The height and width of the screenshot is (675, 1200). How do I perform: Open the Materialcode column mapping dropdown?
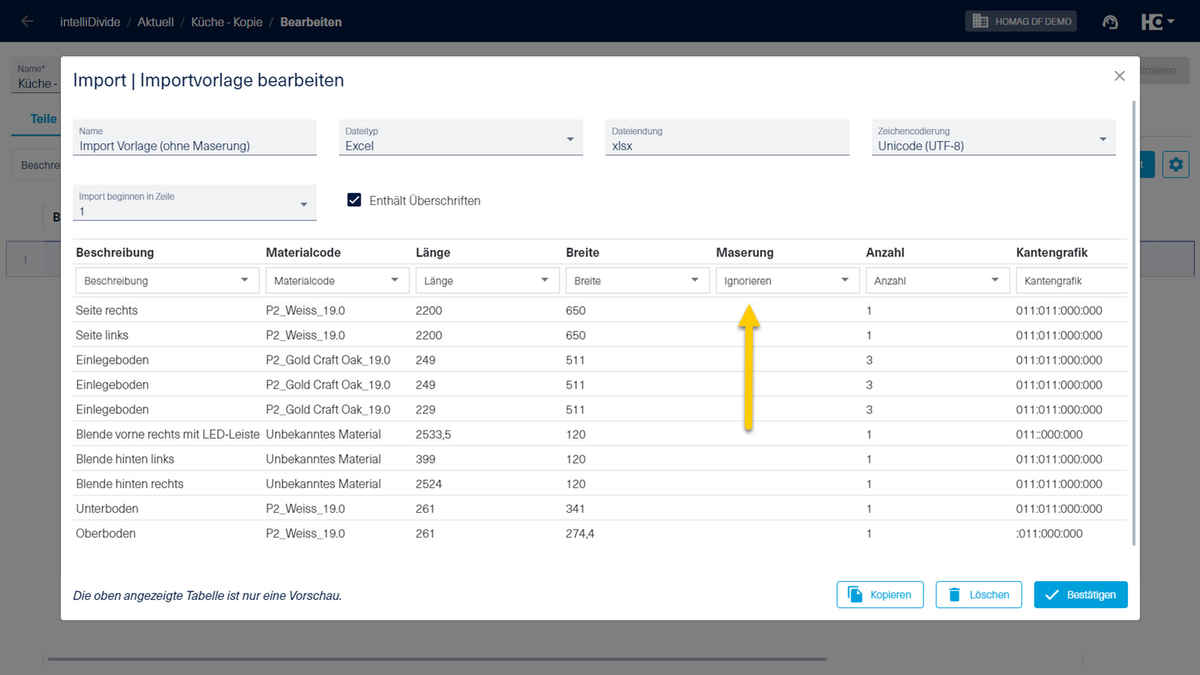[338, 281]
